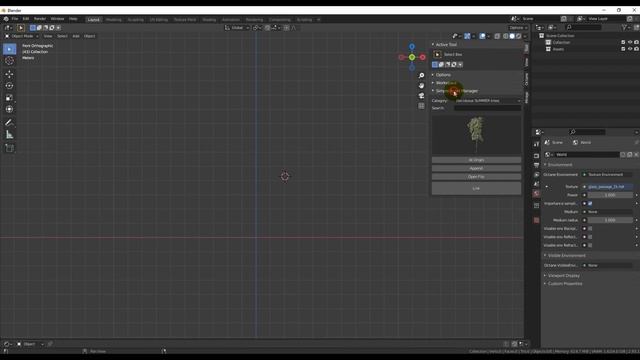Select the Scale tool

pyautogui.click(x=9, y=98)
